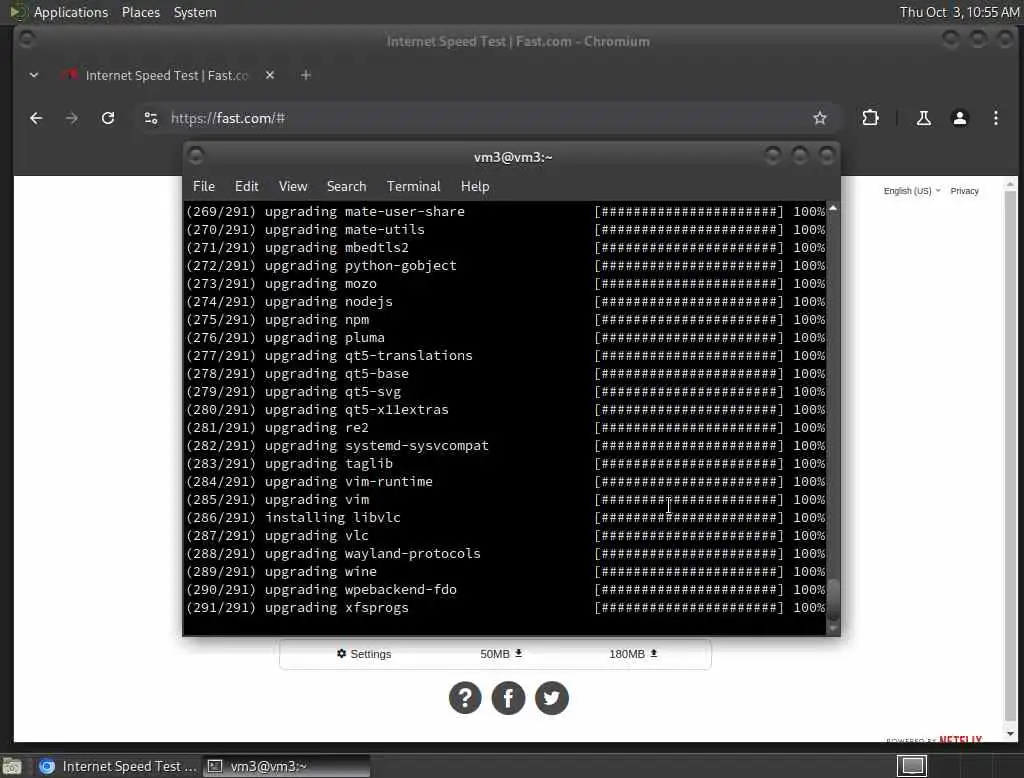This screenshot has height=778, width=1024.
Task: Open site information icon in address bar
Action: pyautogui.click(x=151, y=118)
